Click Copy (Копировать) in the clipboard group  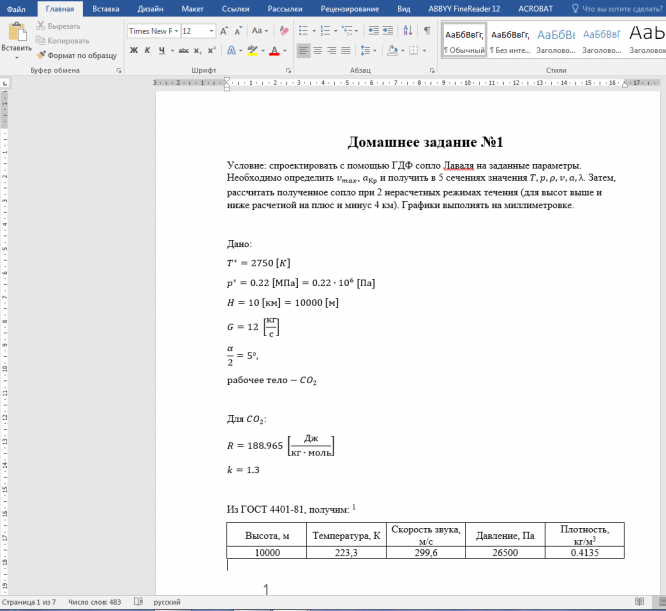(62, 41)
